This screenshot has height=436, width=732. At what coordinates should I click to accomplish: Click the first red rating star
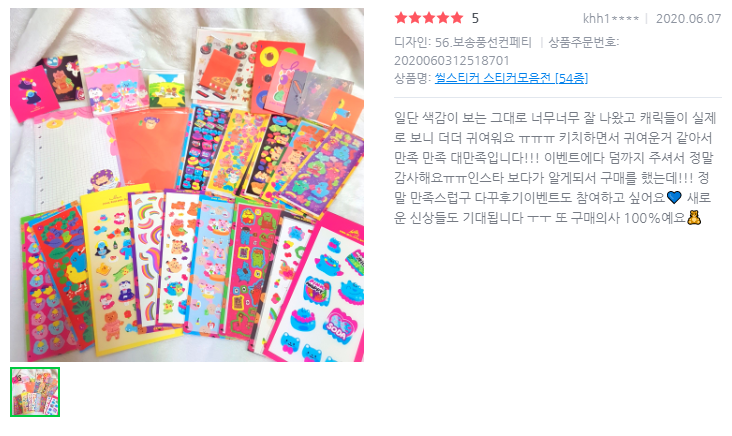401,18
